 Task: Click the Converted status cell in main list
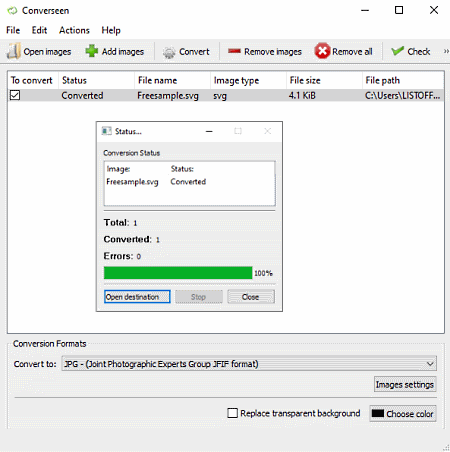point(82,96)
